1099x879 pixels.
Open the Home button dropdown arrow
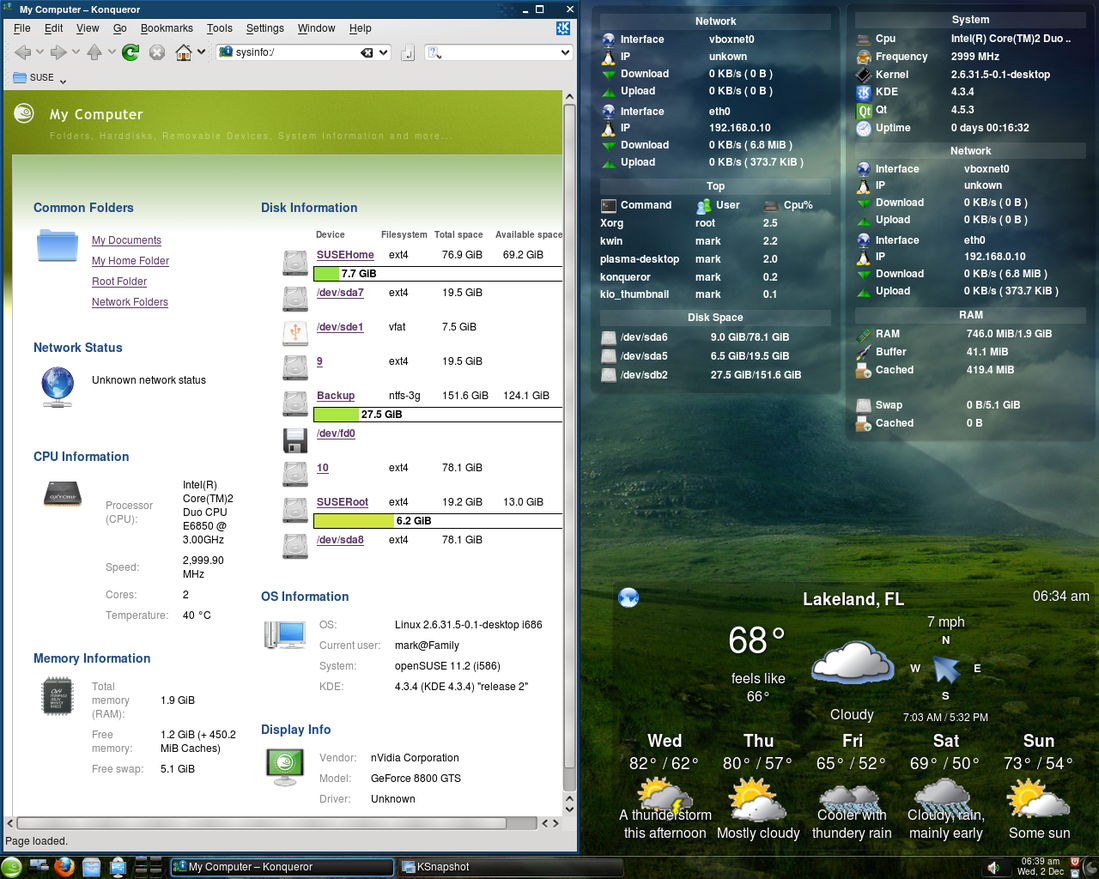point(201,53)
